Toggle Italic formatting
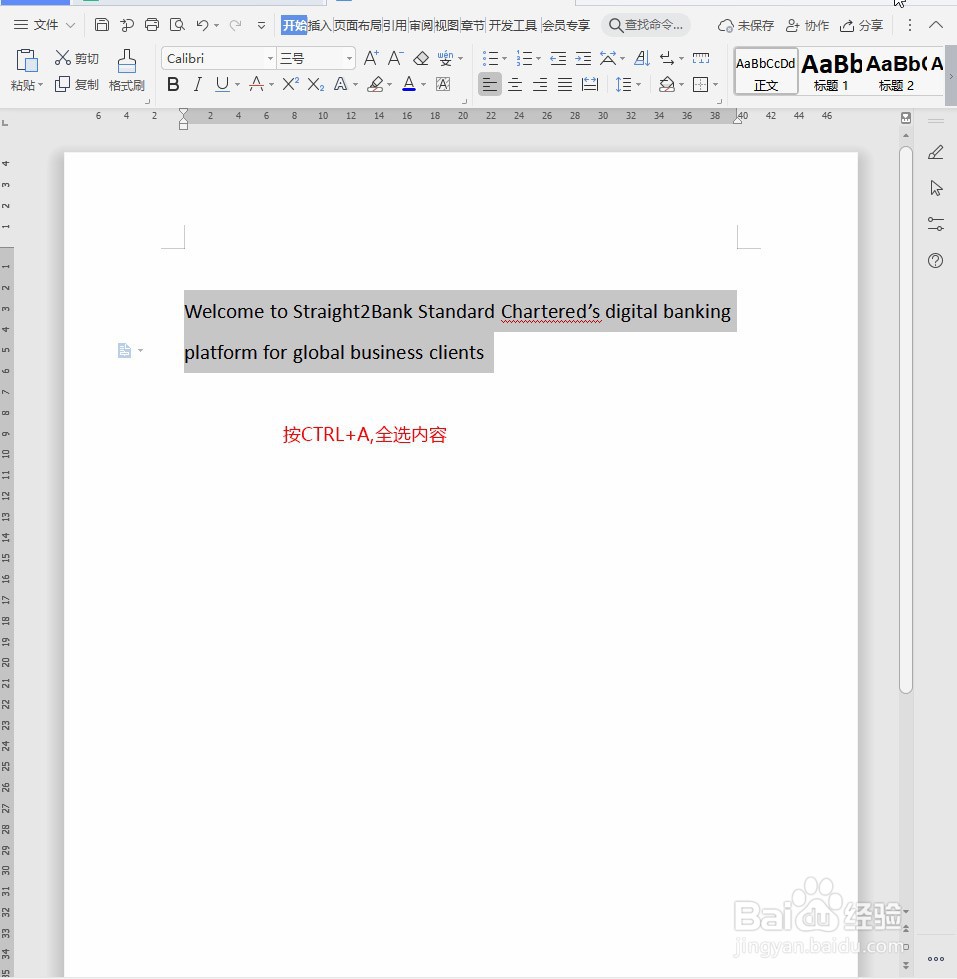This screenshot has width=957, height=979. click(198, 84)
